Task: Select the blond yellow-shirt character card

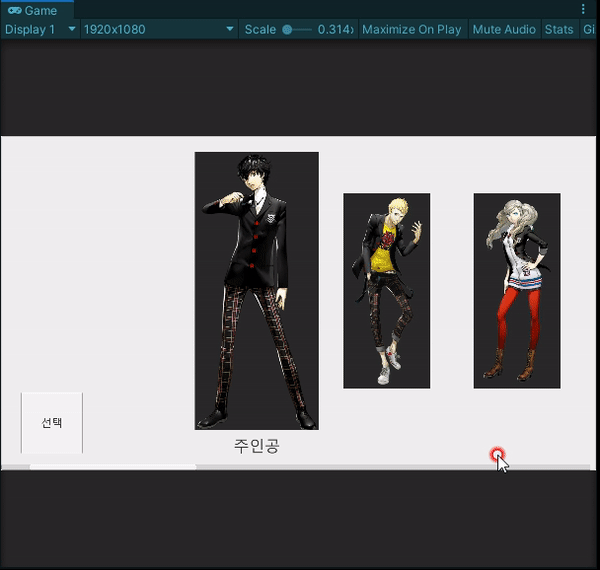Action: click(x=387, y=291)
